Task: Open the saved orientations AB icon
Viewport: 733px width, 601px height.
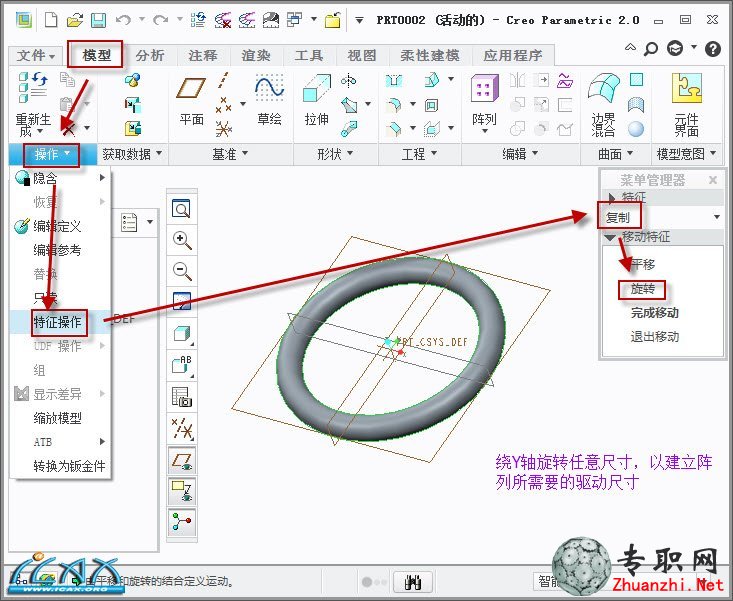Action: [x=181, y=365]
